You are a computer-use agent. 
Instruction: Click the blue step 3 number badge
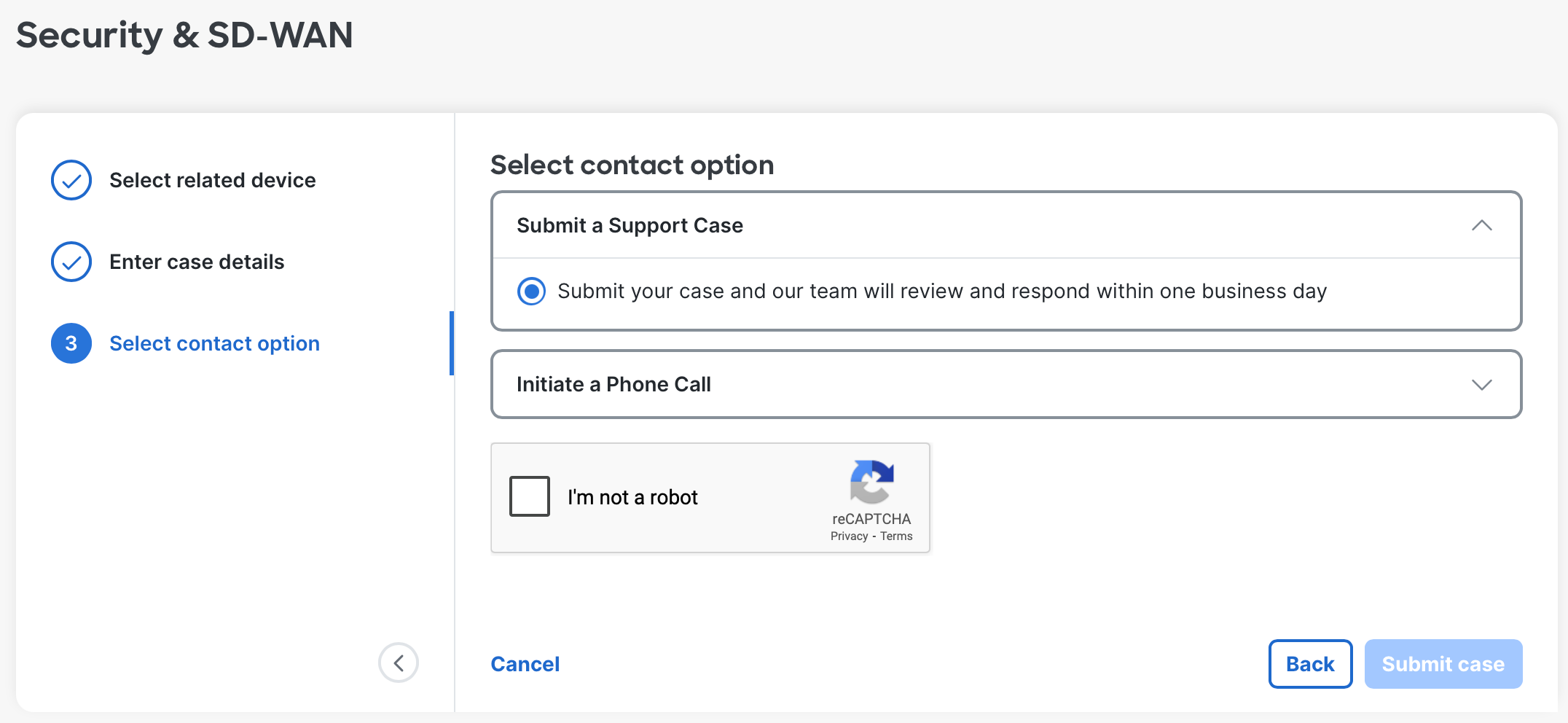coord(71,343)
